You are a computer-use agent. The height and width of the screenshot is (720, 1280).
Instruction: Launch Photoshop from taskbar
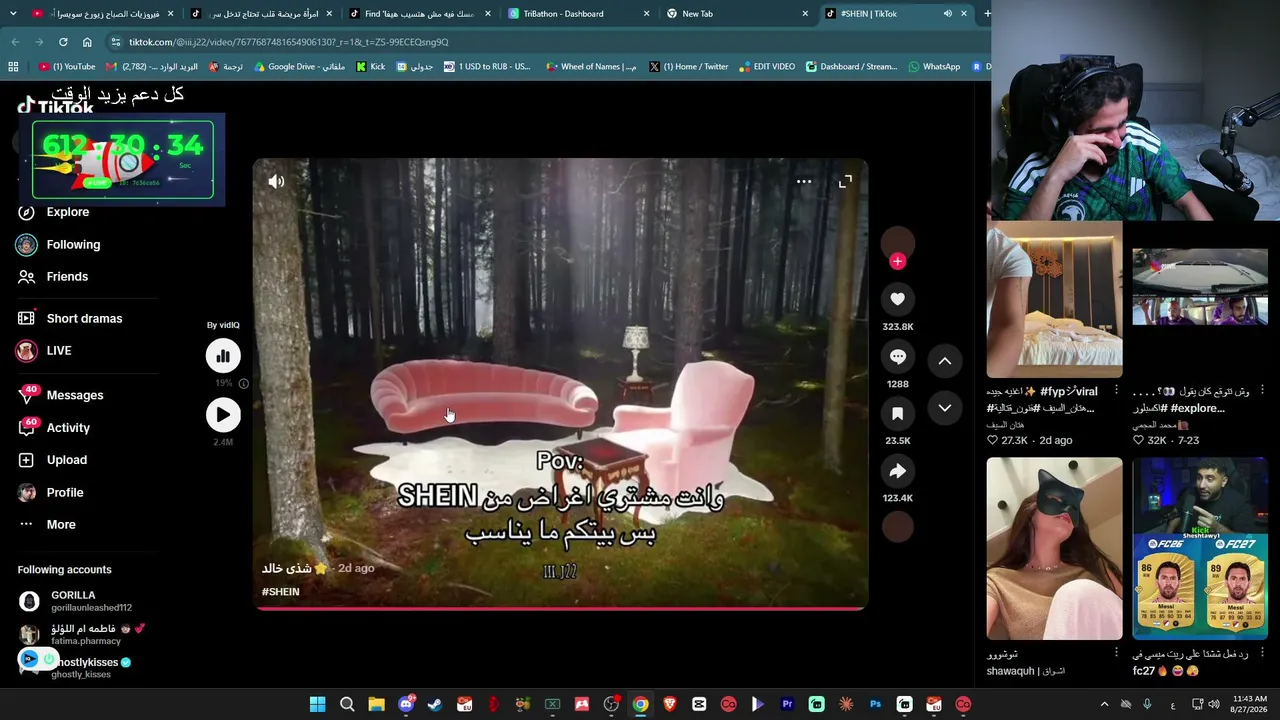click(x=875, y=704)
